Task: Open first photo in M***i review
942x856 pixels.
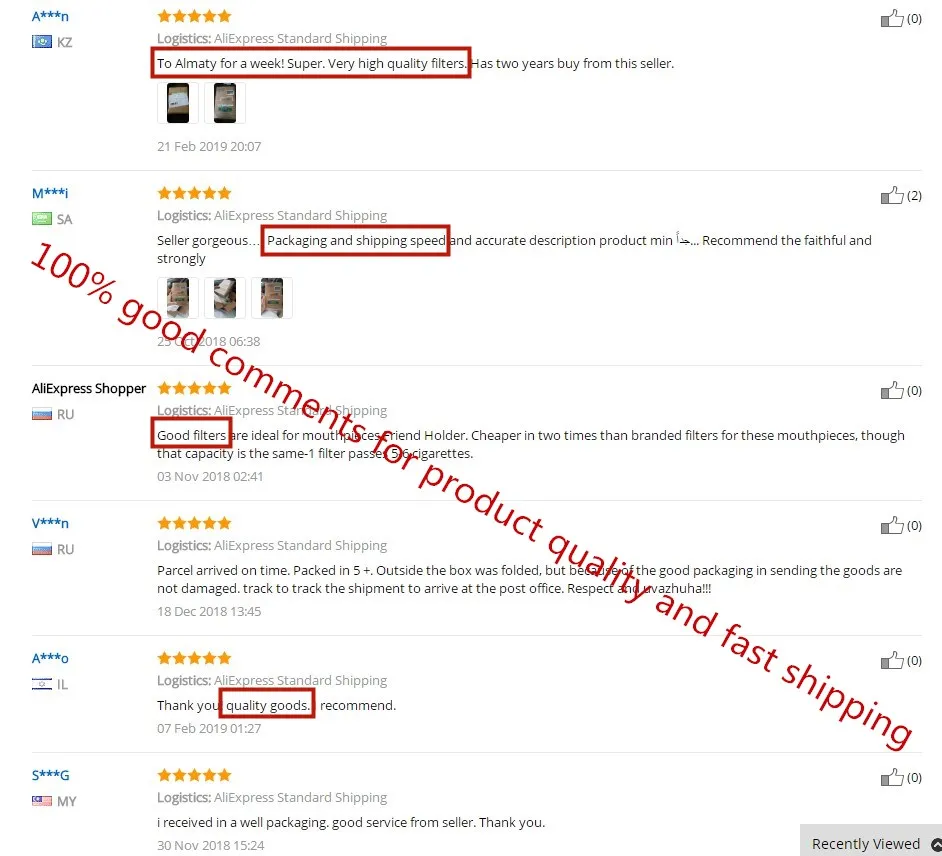Action: pyautogui.click(x=178, y=297)
